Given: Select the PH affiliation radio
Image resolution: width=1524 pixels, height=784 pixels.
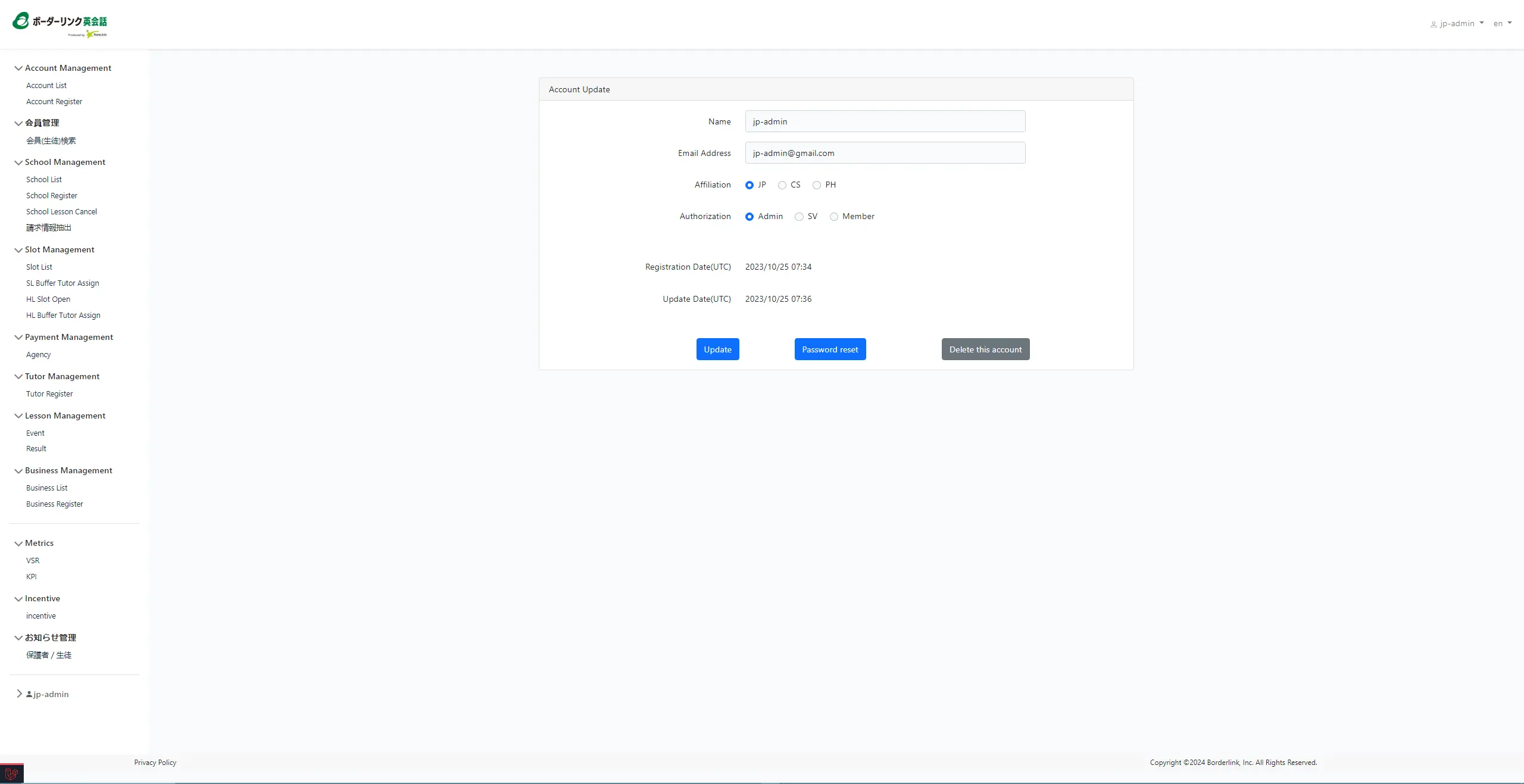Looking at the screenshot, I should point(817,185).
